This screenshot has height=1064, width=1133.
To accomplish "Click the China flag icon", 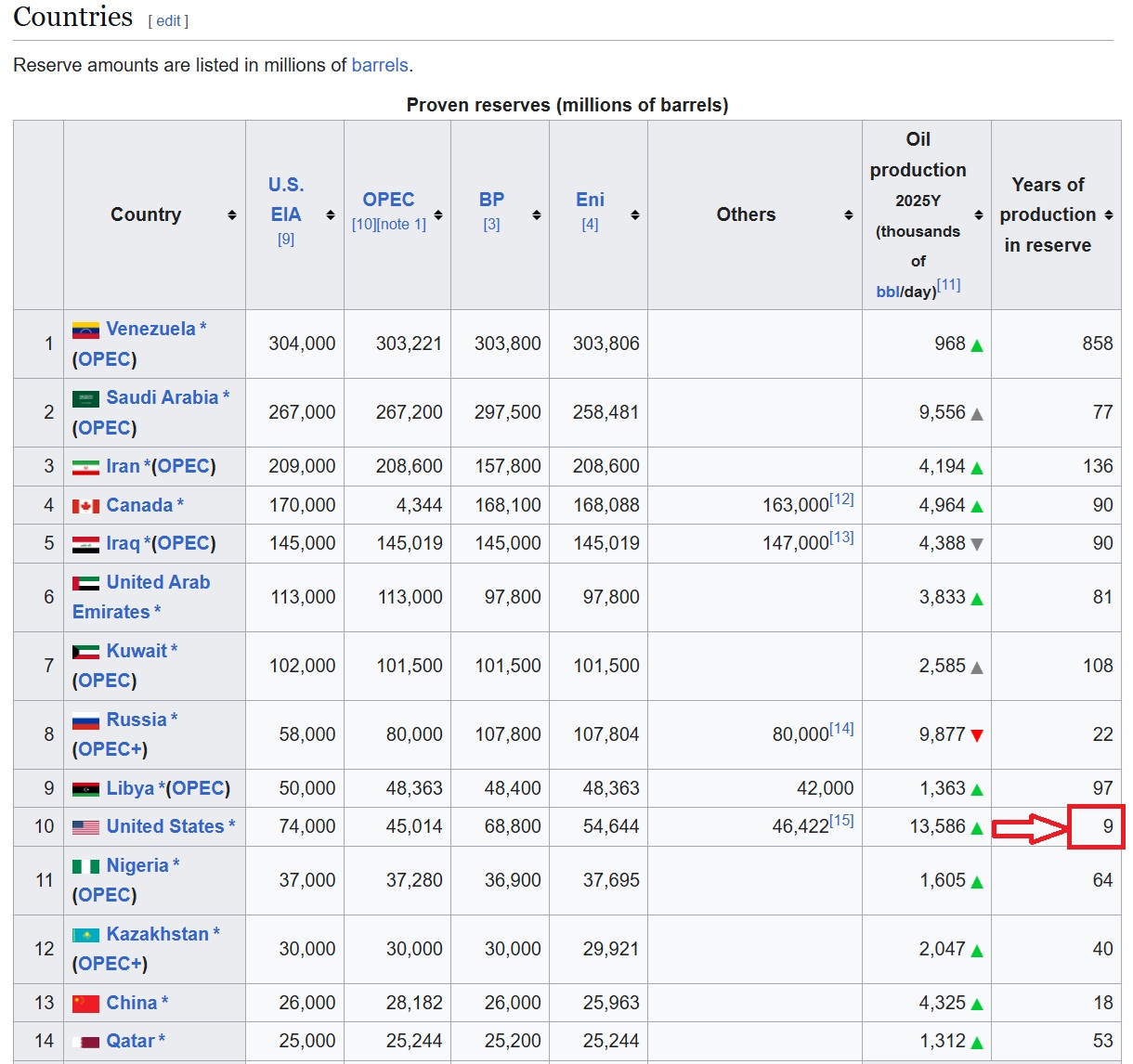I will tap(85, 1004).
